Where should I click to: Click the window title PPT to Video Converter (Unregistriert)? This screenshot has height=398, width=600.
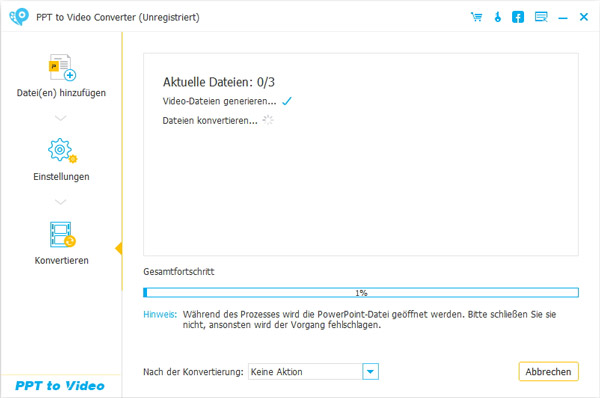118,18
